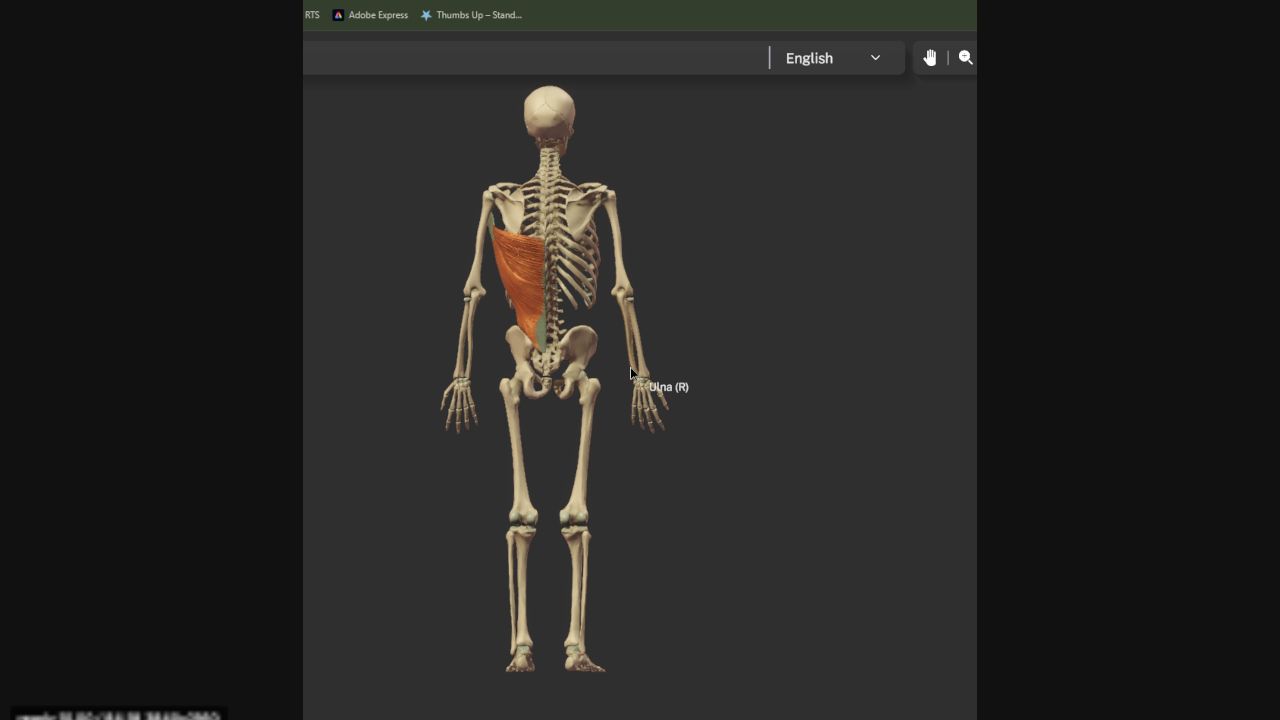Click the zoom out magnifier icon
Image resolution: width=1280 pixels, height=720 pixels.
pyautogui.click(x=966, y=58)
